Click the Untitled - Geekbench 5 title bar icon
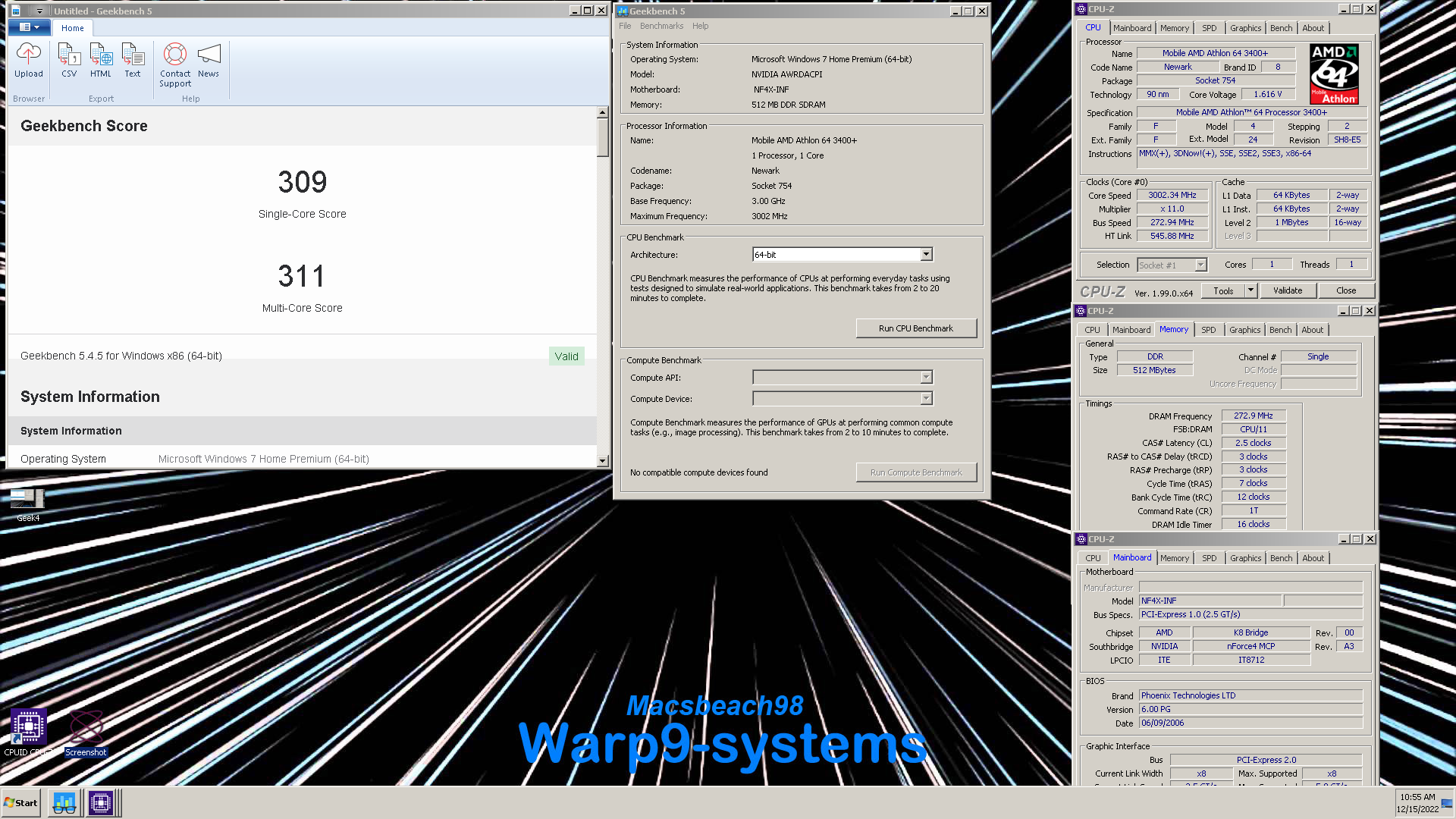 (x=16, y=11)
